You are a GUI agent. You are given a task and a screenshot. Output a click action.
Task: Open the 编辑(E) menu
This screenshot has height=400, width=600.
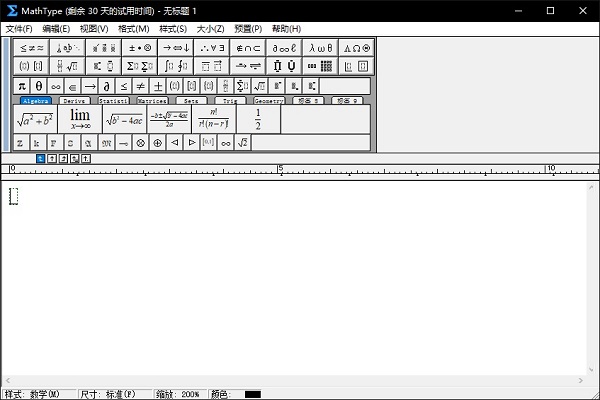(56, 29)
